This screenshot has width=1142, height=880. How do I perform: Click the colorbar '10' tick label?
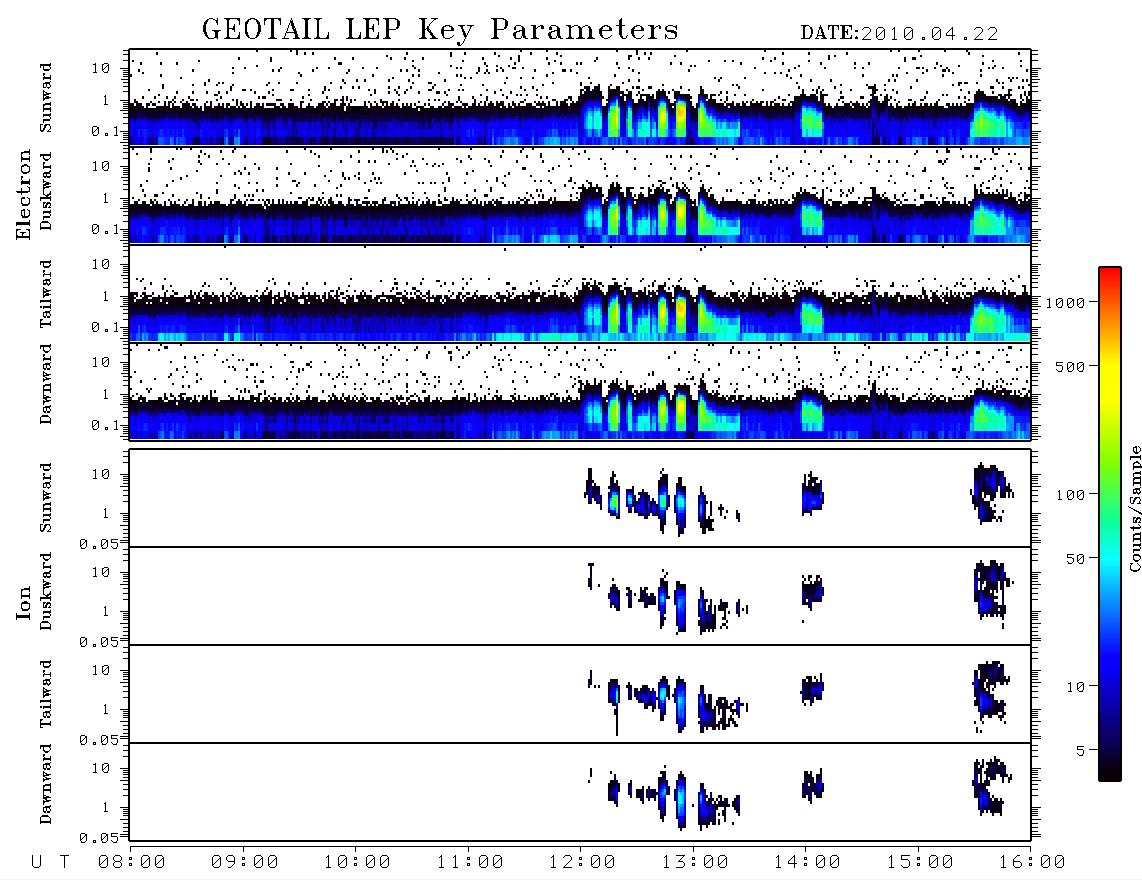1075,687
